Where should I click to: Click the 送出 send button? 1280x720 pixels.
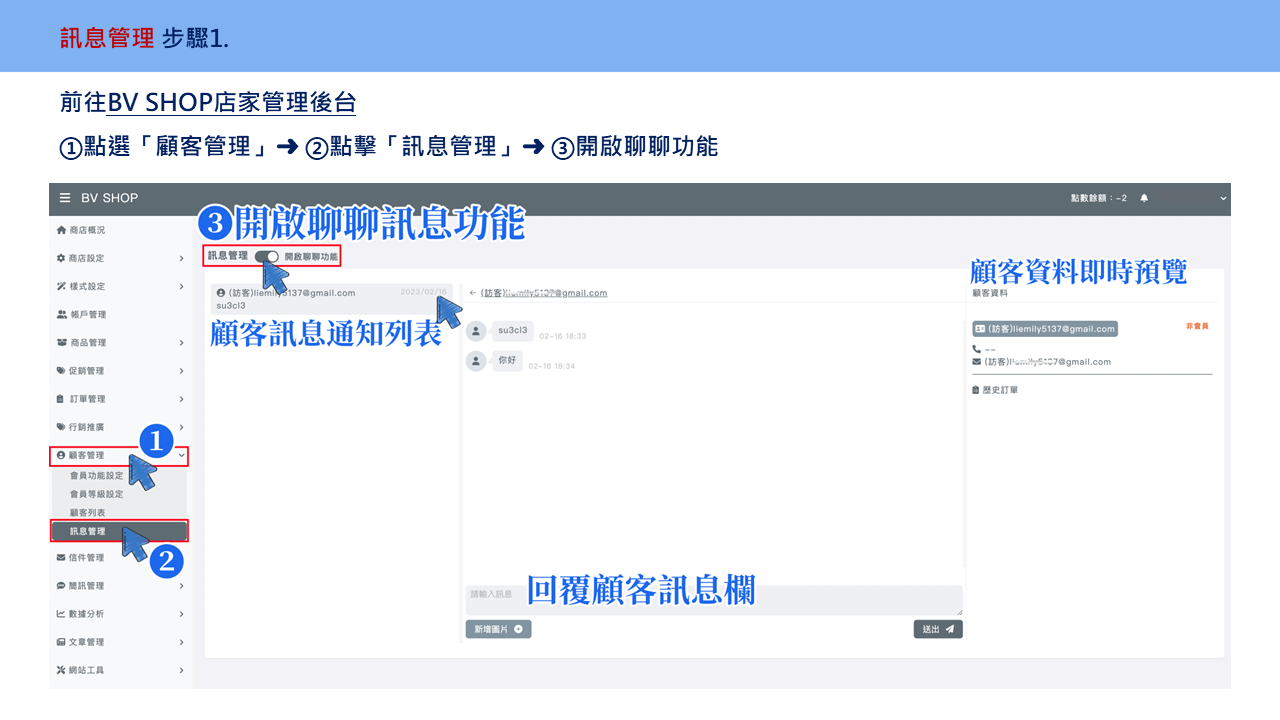coord(938,629)
